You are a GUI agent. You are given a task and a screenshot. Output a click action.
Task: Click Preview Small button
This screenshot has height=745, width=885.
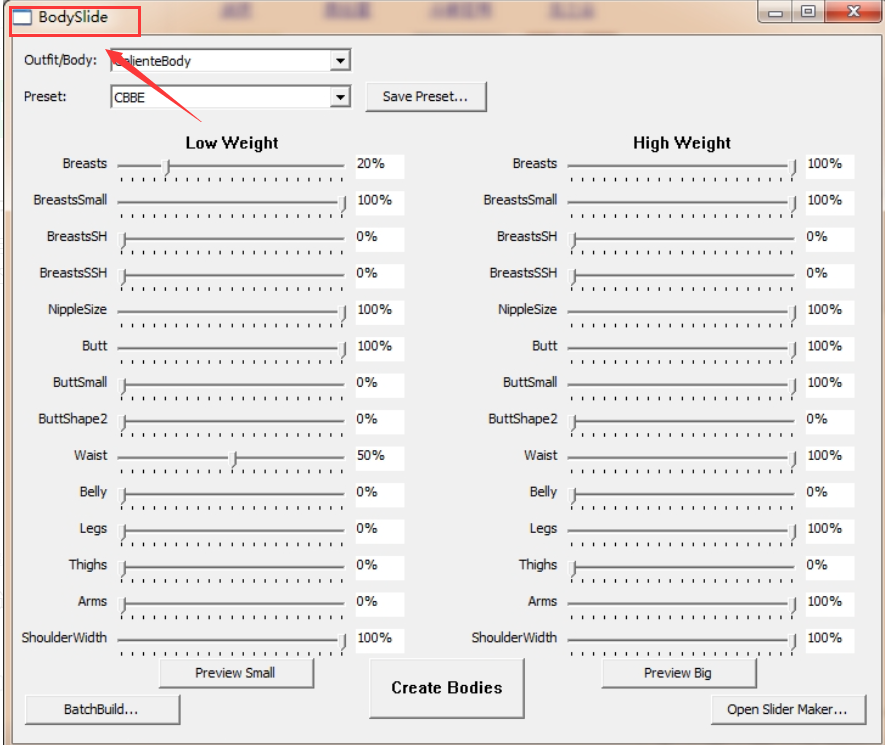click(236, 673)
